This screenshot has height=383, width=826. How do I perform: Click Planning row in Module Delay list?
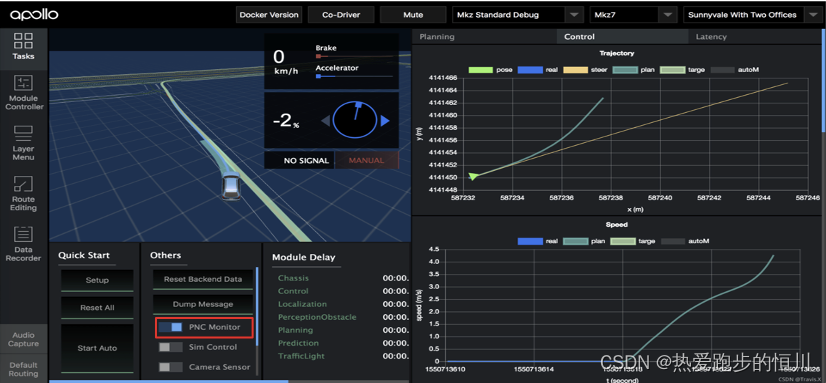(343, 330)
